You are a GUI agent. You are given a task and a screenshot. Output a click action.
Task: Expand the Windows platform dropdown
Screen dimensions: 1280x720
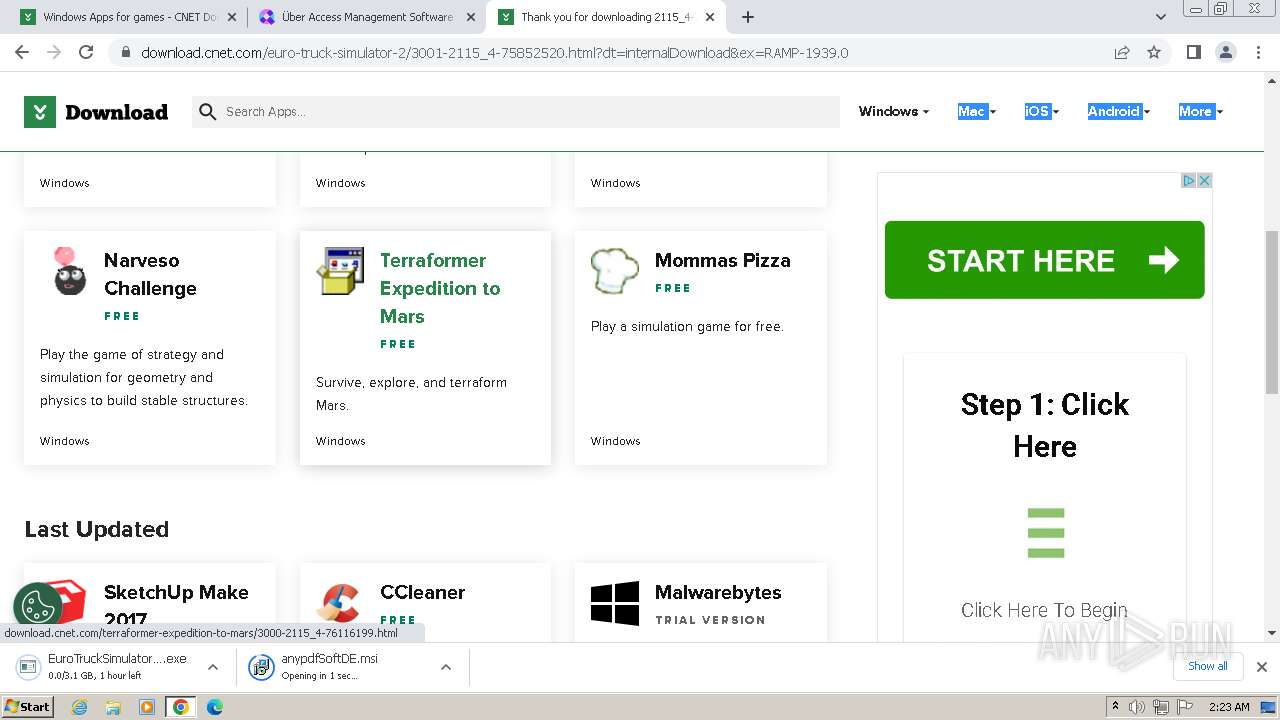[x=894, y=112]
